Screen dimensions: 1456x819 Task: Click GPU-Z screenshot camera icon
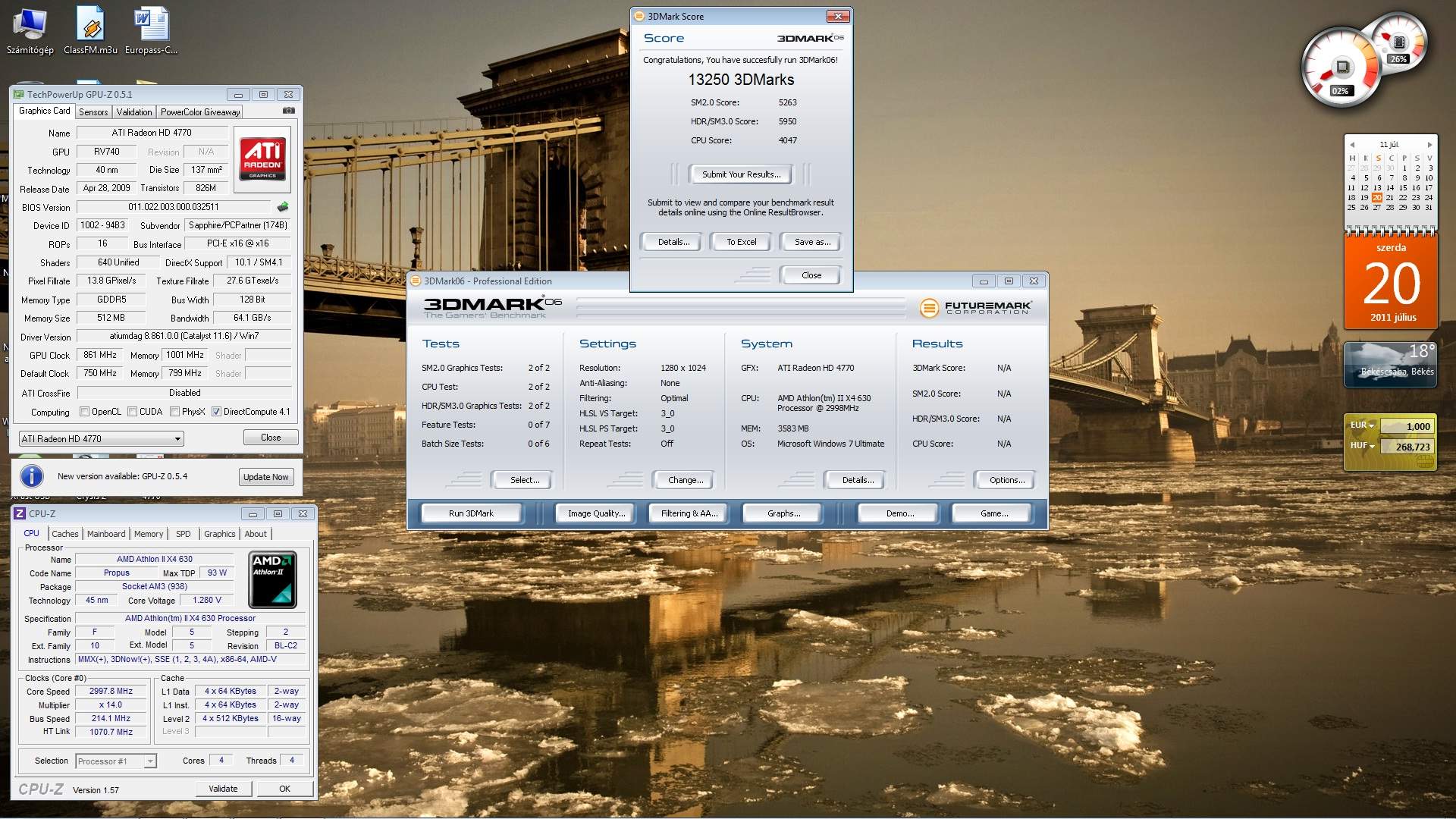click(288, 111)
